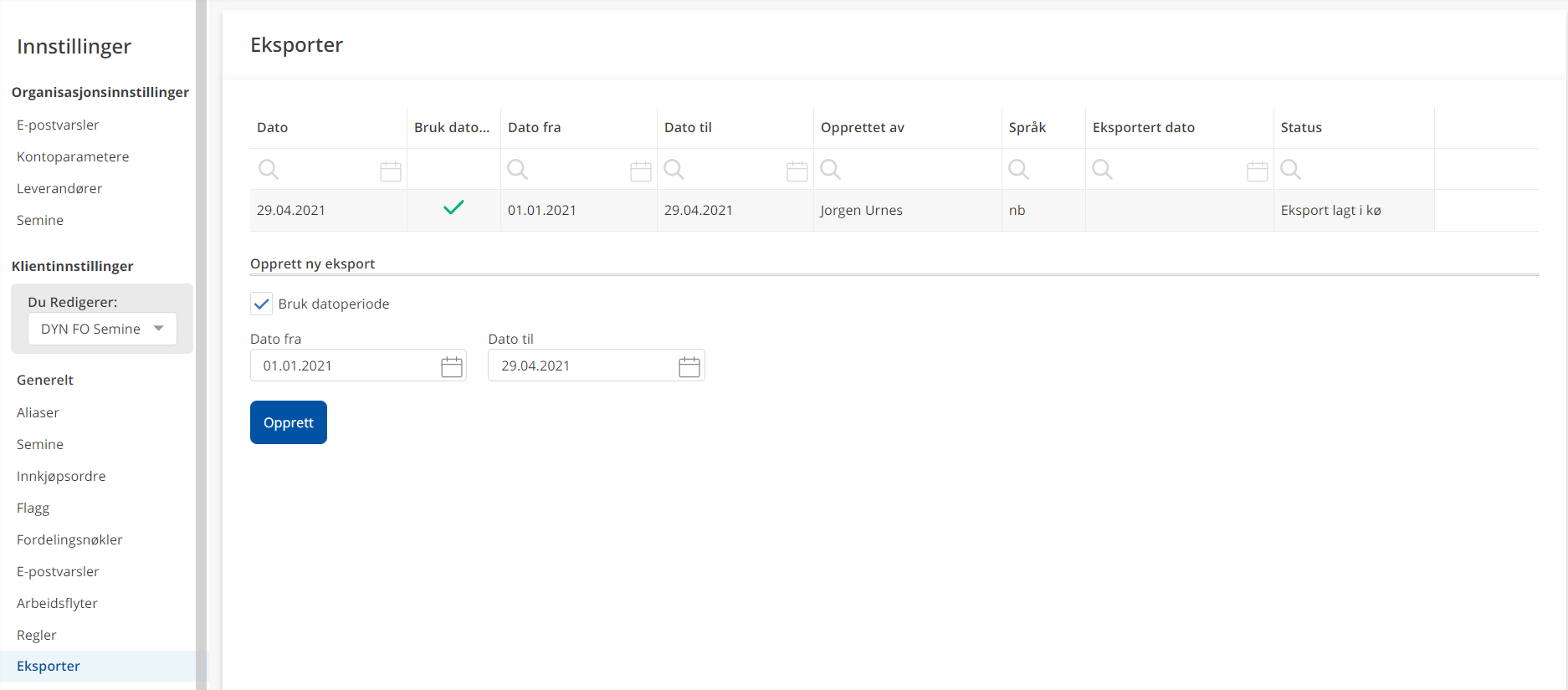
Task: Edit the Dato fra input field
Action: [343, 366]
